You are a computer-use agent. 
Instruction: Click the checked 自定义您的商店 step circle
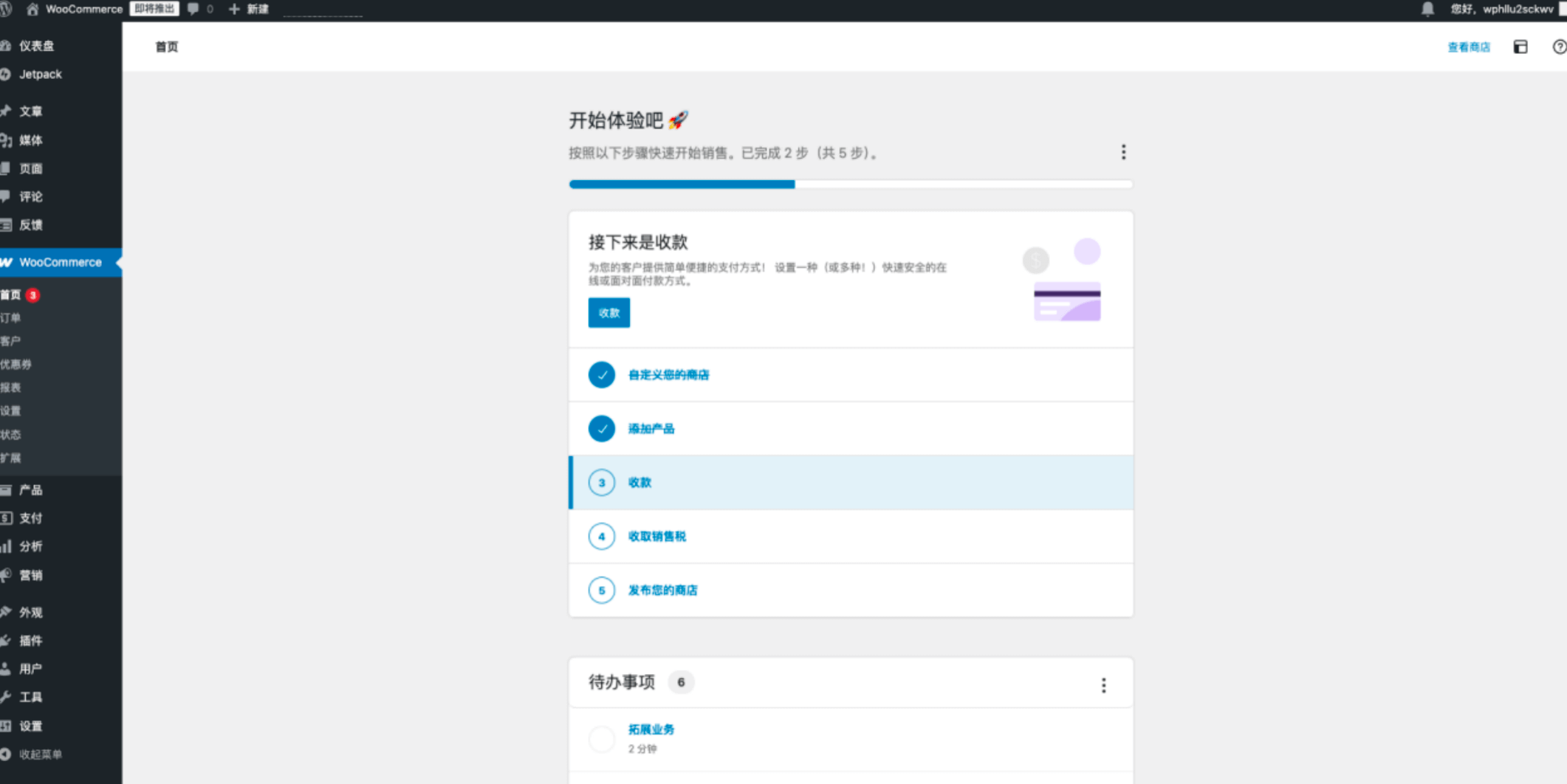601,374
